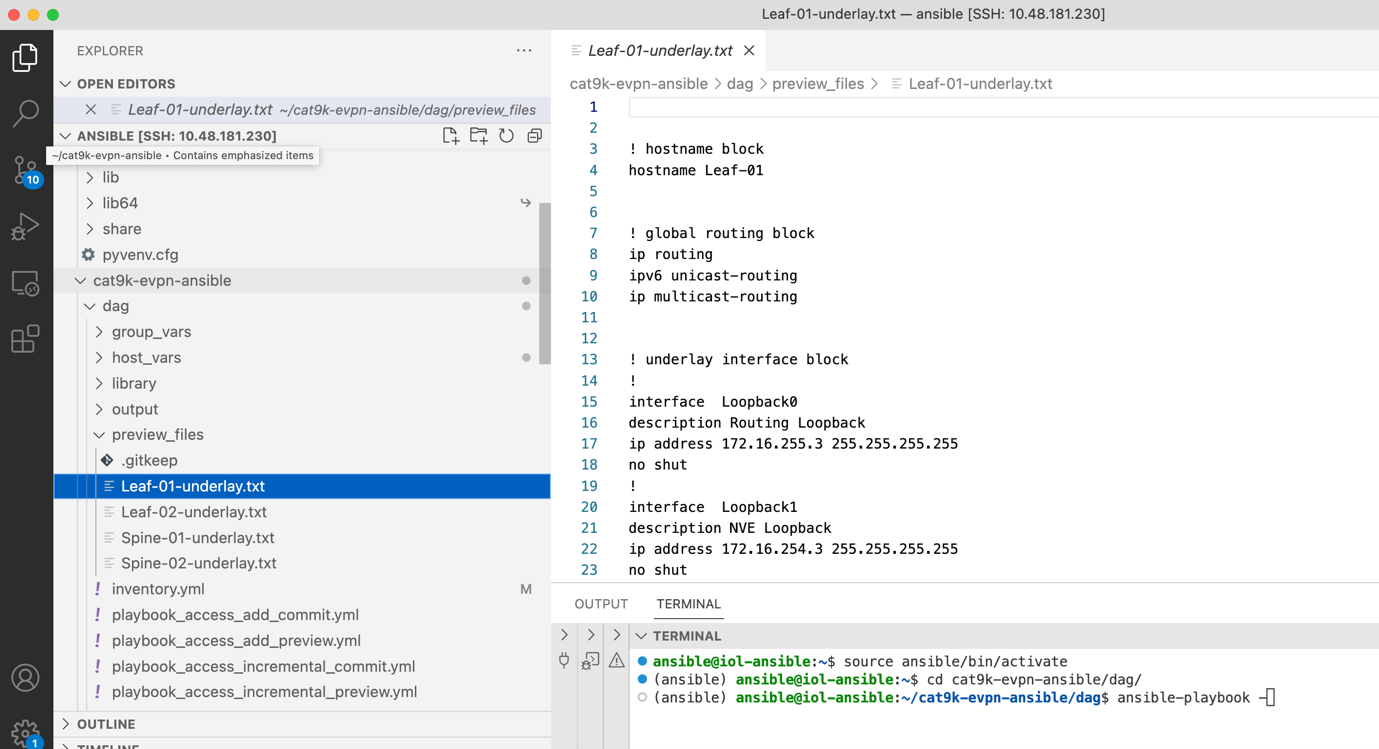The image size is (1379, 749).
Task: Click dag in the breadcrumb path
Action: pyautogui.click(x=740, y=84)
